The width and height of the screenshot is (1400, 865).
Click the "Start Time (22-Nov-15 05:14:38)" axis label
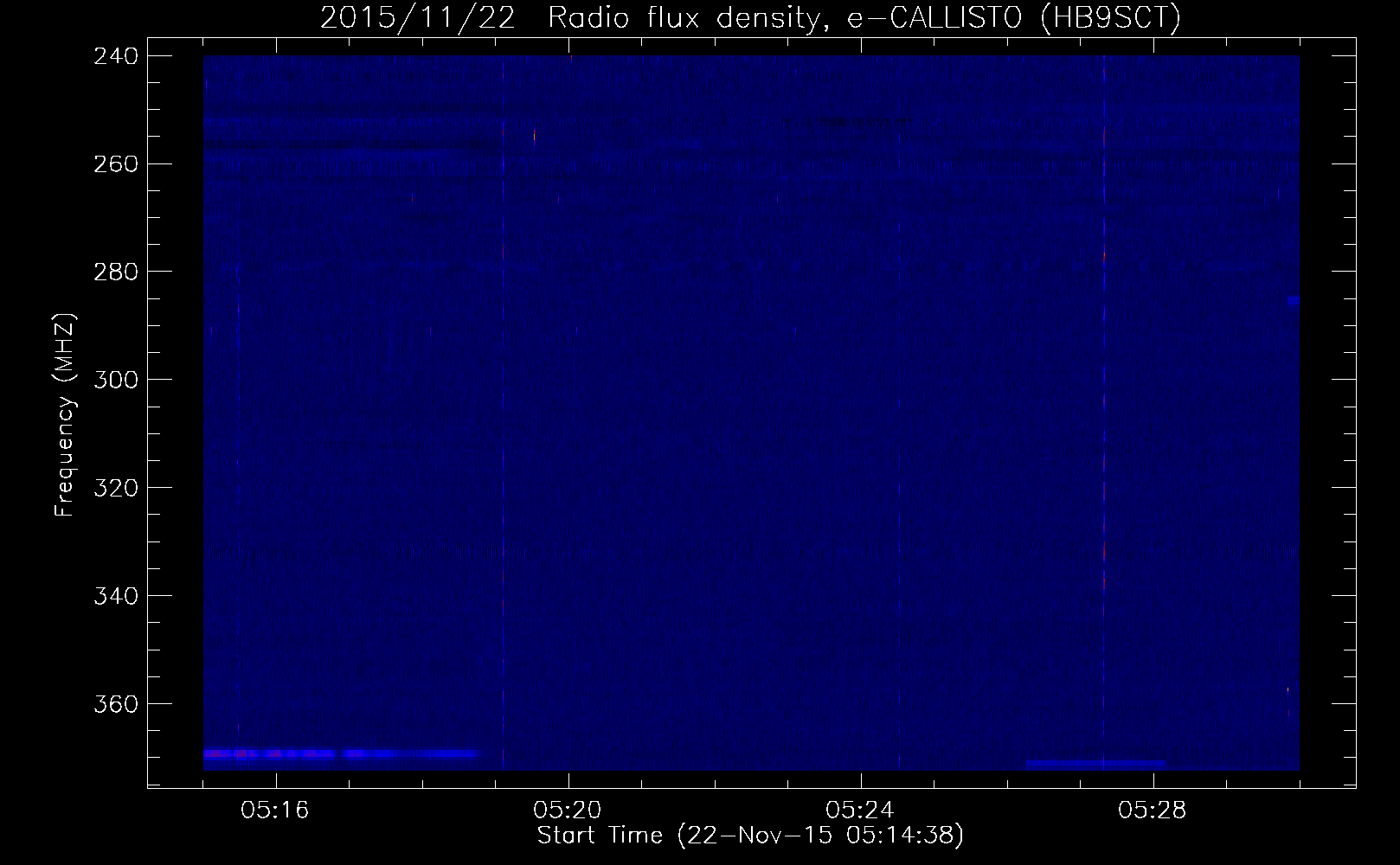750,836
